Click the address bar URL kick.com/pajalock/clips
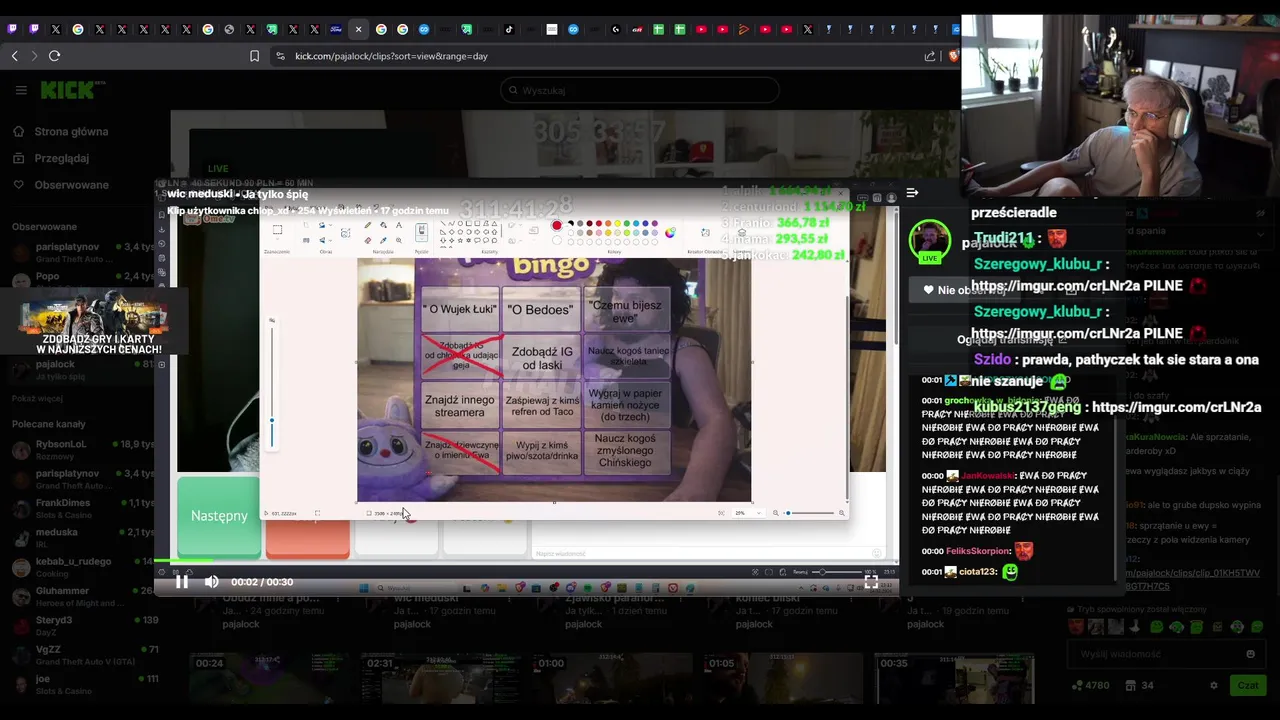The image size is (1280, 720). tap(391, 56)
